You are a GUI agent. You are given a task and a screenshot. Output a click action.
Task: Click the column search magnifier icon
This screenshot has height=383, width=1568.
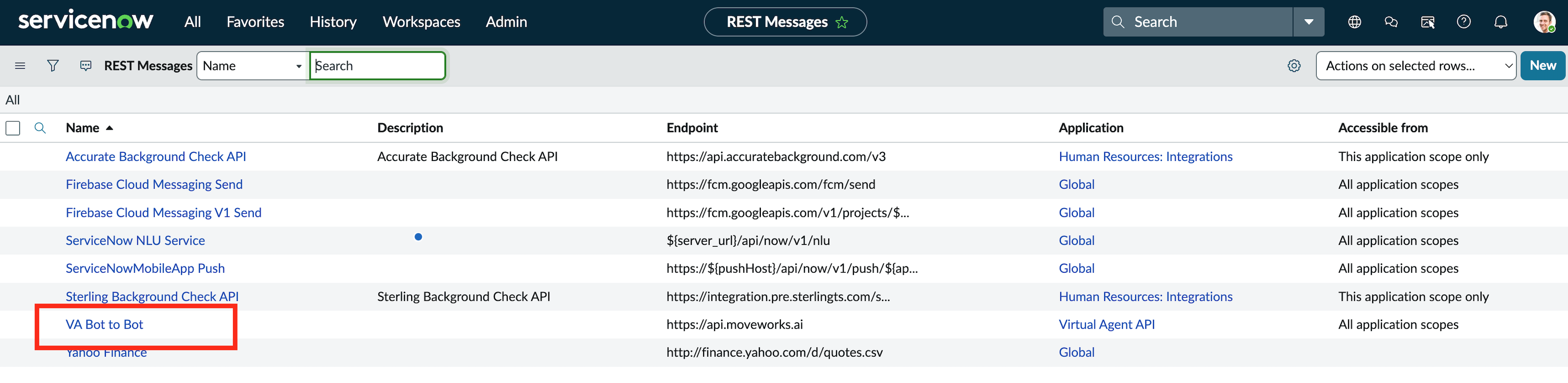click(40, 128)
